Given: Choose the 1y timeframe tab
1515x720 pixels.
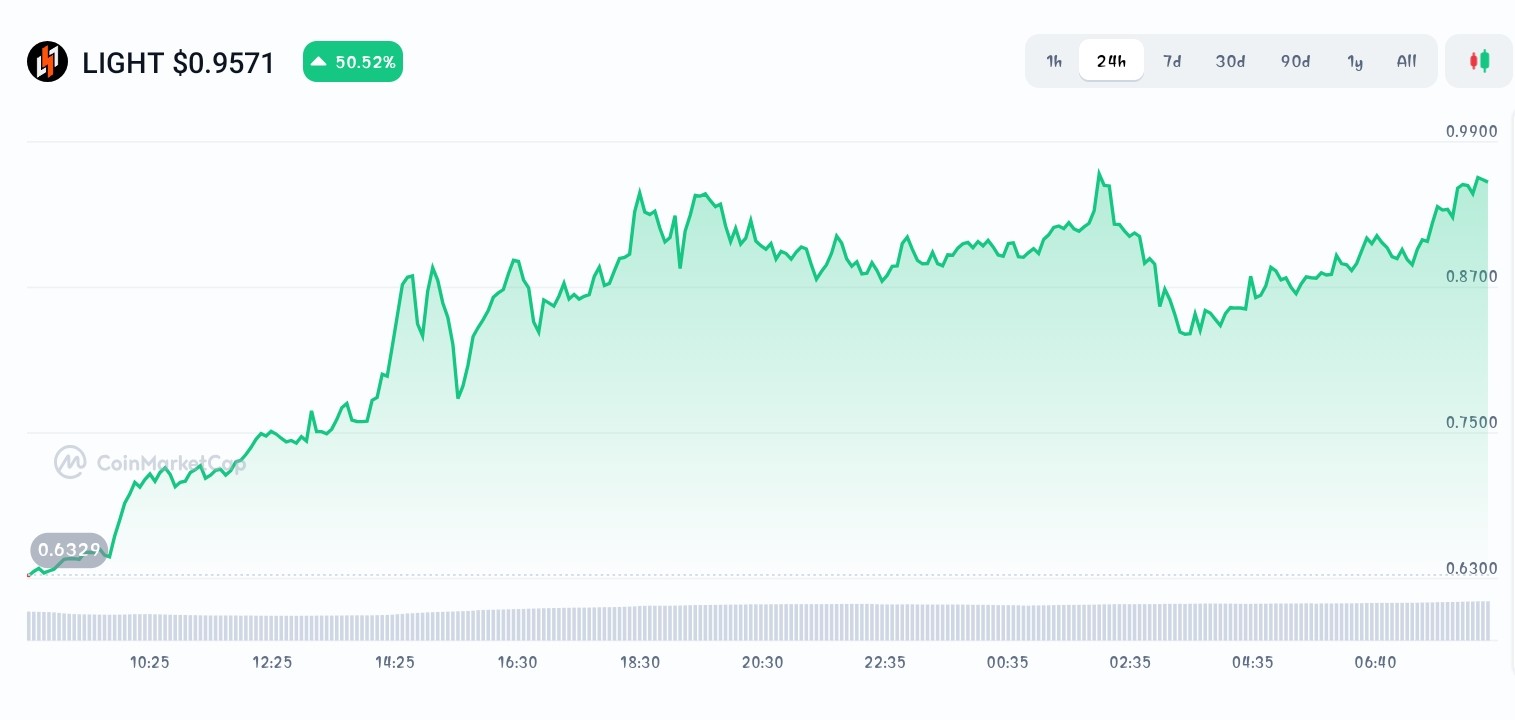Looking at the screenshot, I should tap(1355, 61).
